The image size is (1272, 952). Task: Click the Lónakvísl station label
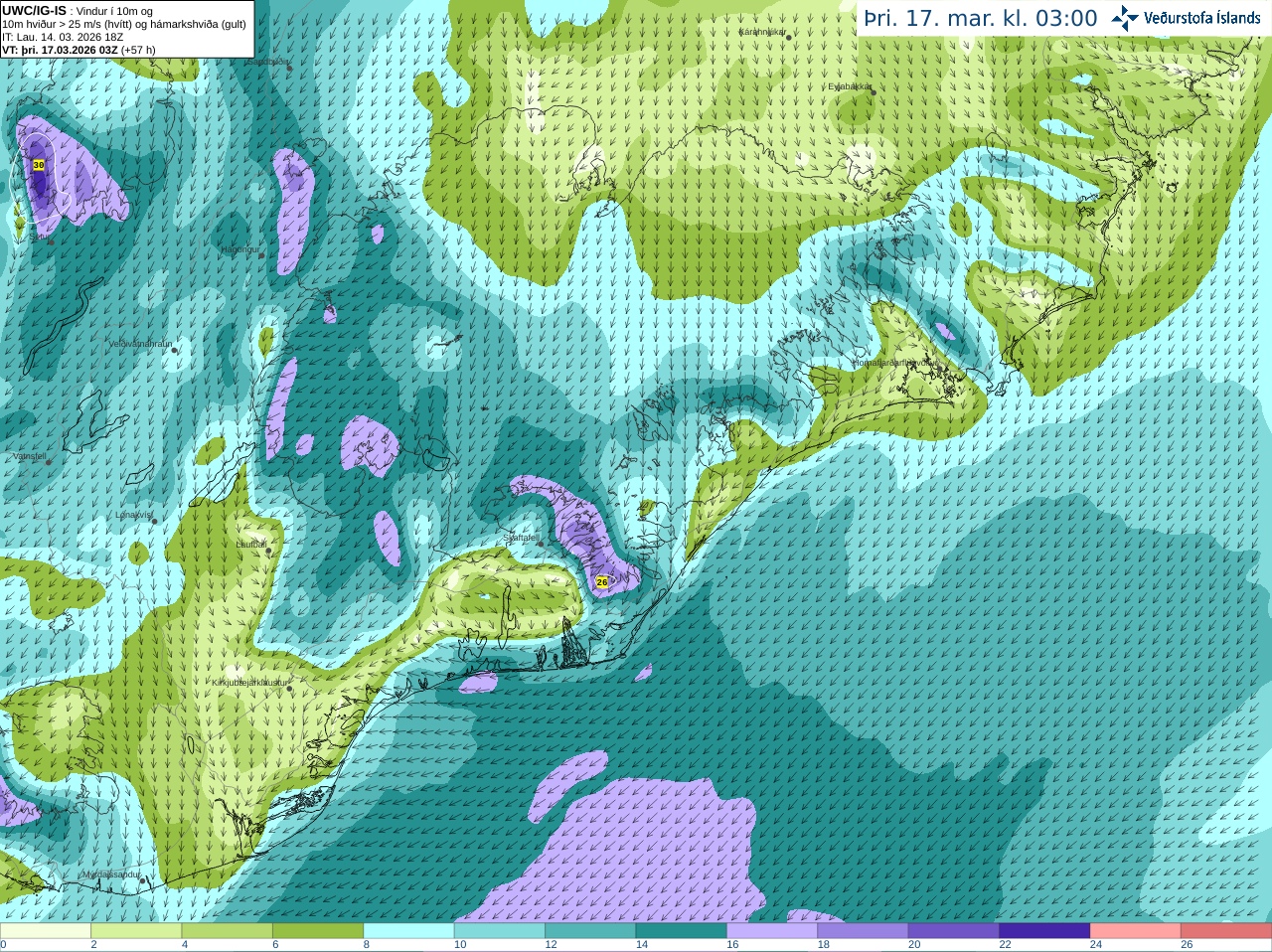pyautogui.click(x=133, y=515)
